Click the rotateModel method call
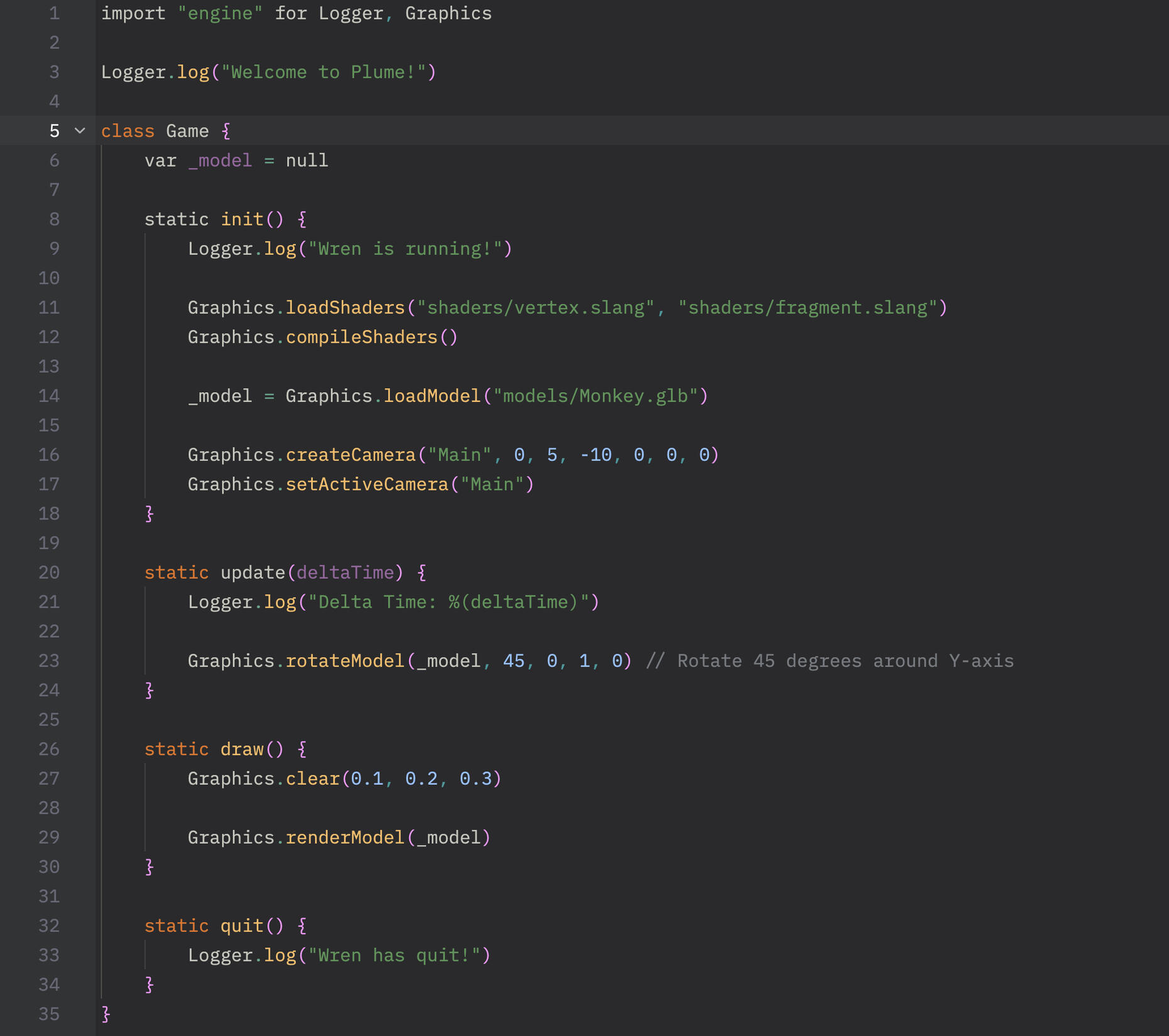This screenshot has height=1036, width=1169. pos(345,661)
